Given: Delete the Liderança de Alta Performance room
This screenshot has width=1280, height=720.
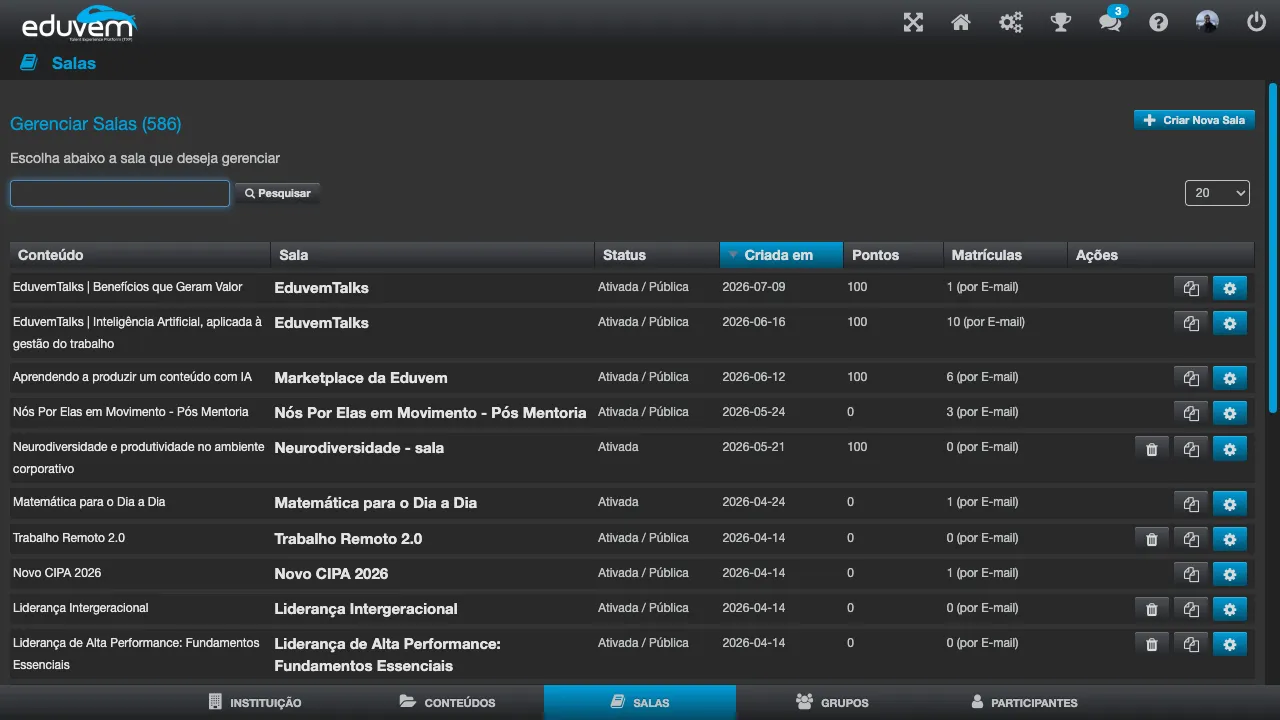Looking at the screenshot, I should 1152,645.
